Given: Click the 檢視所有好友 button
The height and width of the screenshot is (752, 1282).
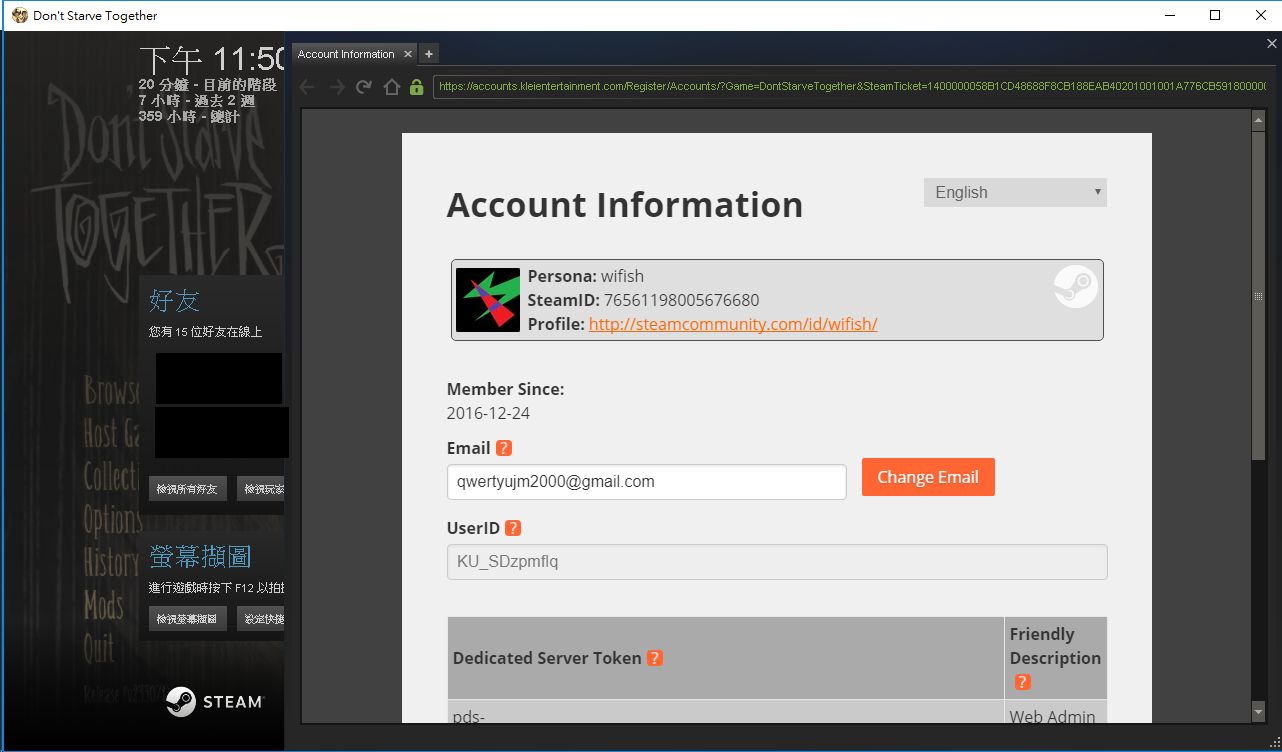Looking at the screenshot, I should click(x=188, y=489).
